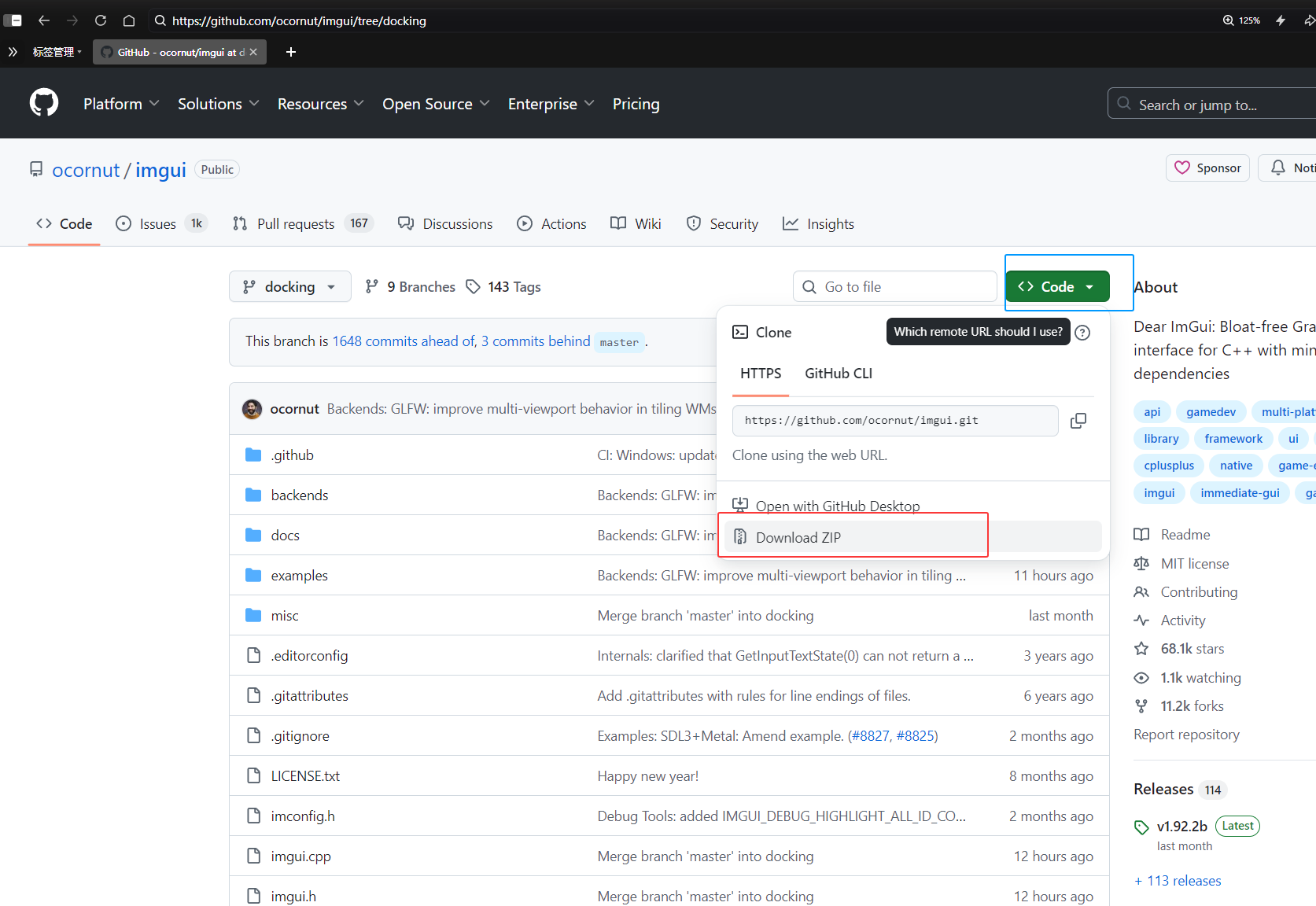The image size is (1316, 906).
Task: Open the .editorconfig file
Action: pos(310,656)
